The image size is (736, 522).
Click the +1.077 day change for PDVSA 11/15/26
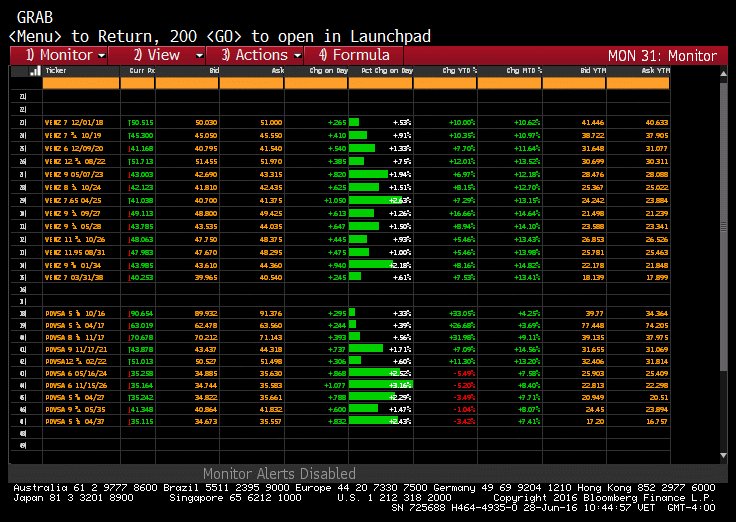[x=335, y=385]
